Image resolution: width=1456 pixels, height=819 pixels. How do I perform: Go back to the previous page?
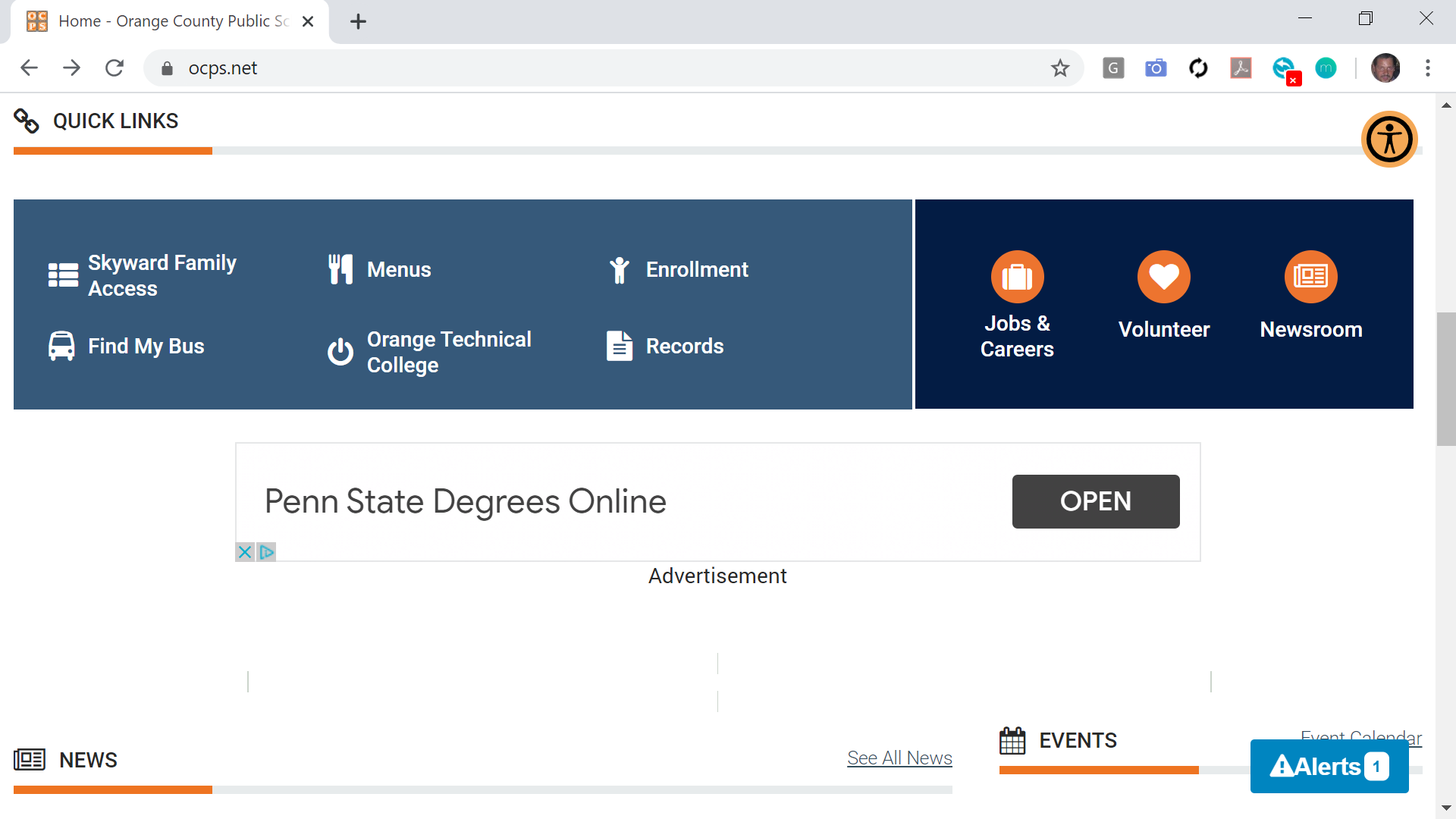[29, 68]
